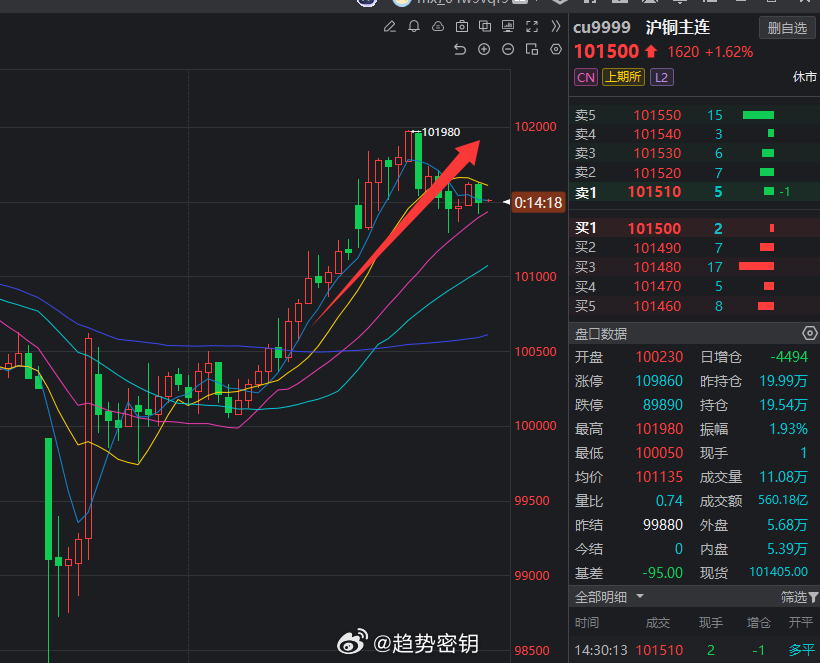Image resolution: width=820 pixels, height=663 pixels.
Task: Zoom out chart with minus icon
Action: 508,49
